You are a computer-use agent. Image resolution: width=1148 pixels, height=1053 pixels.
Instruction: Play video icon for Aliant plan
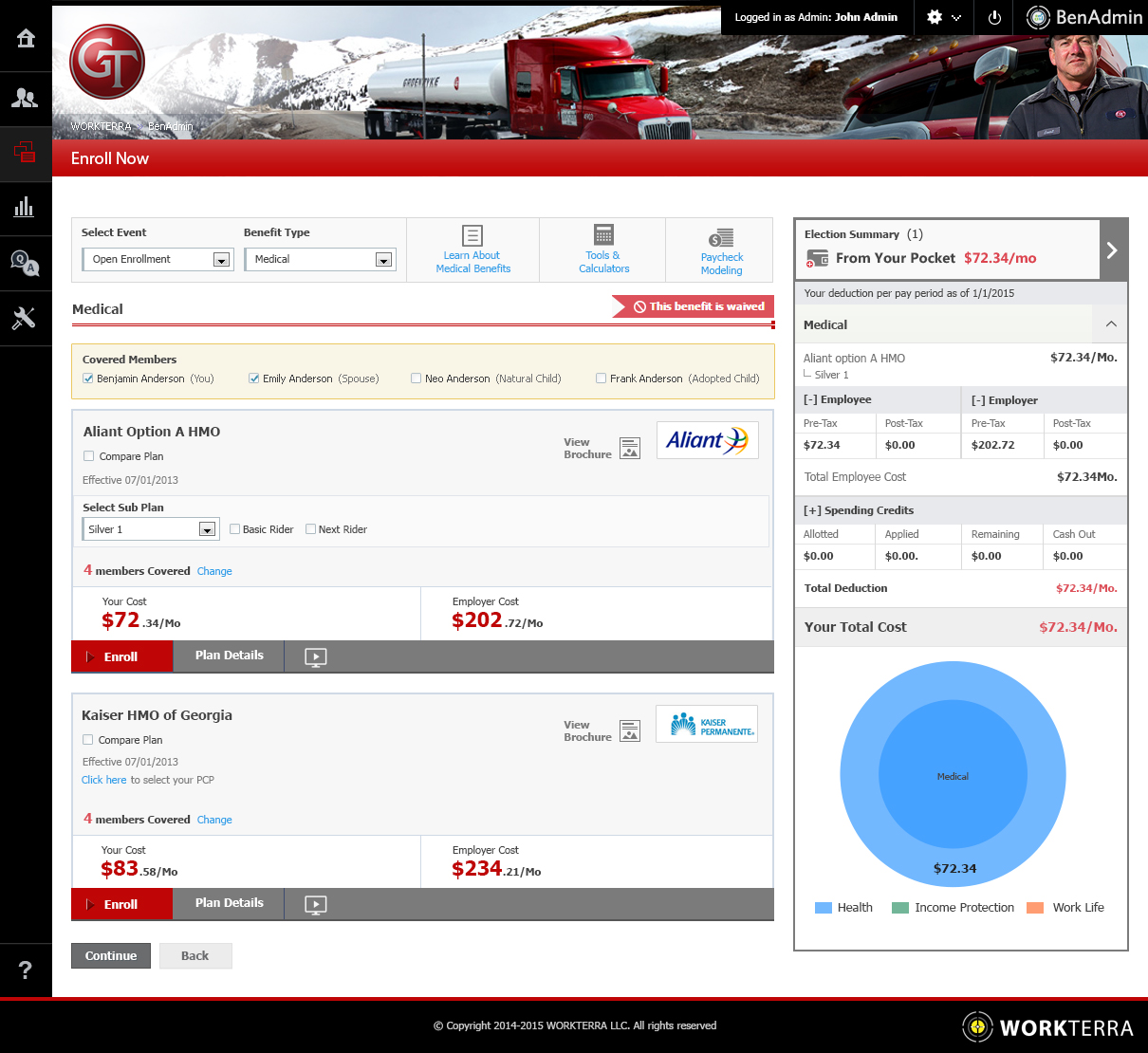click(x=316, y=657)
